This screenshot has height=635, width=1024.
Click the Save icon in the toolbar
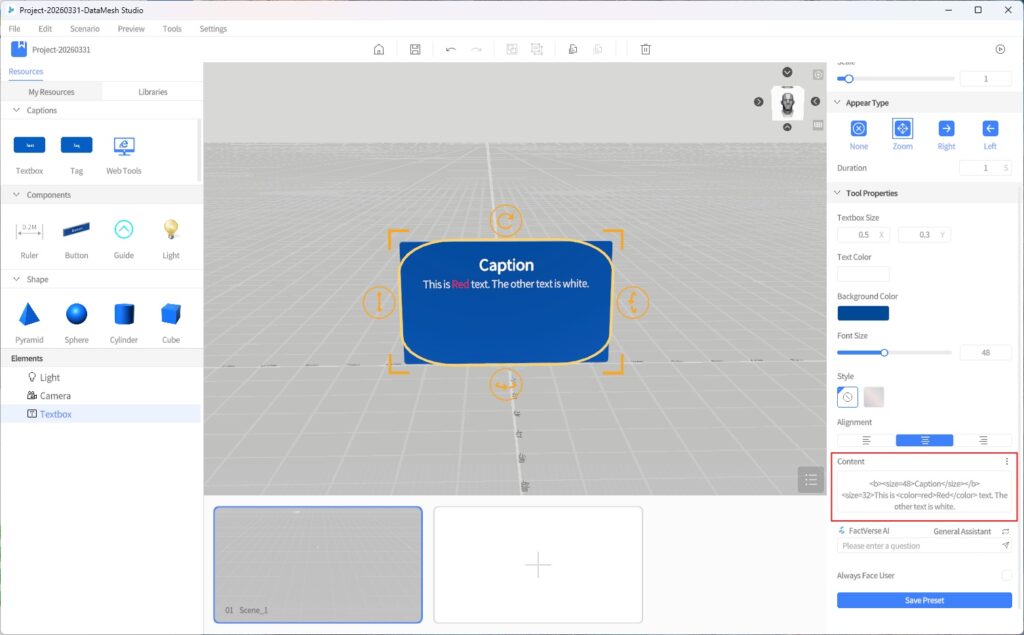tap(415, 49)
